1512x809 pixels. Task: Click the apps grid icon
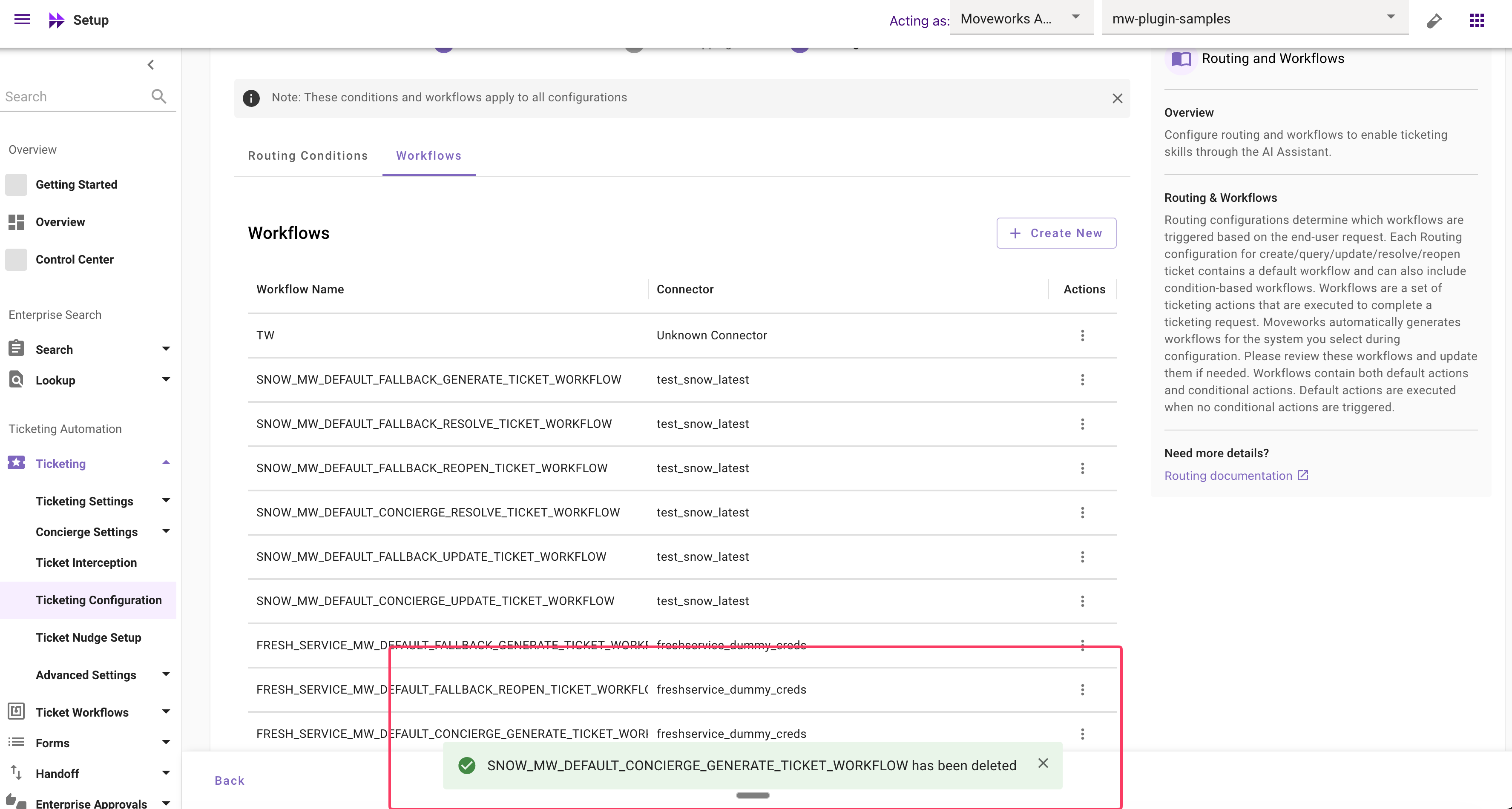point(1476,20)
